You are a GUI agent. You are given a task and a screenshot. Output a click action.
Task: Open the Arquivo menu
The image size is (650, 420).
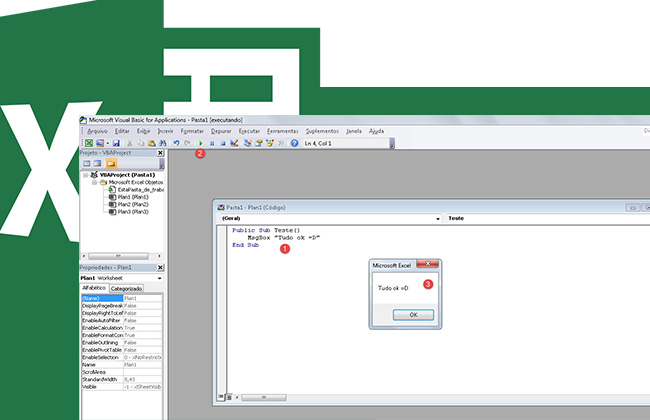point(97,131)
